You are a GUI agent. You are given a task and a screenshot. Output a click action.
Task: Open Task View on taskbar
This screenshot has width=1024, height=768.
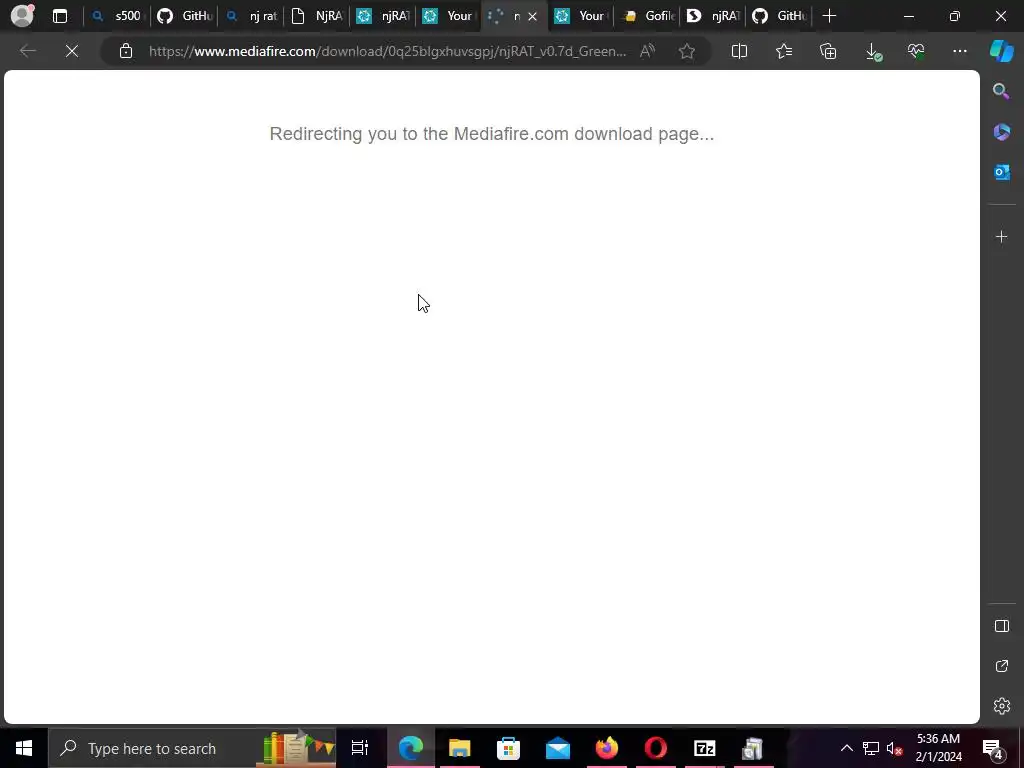pos(360,748)
